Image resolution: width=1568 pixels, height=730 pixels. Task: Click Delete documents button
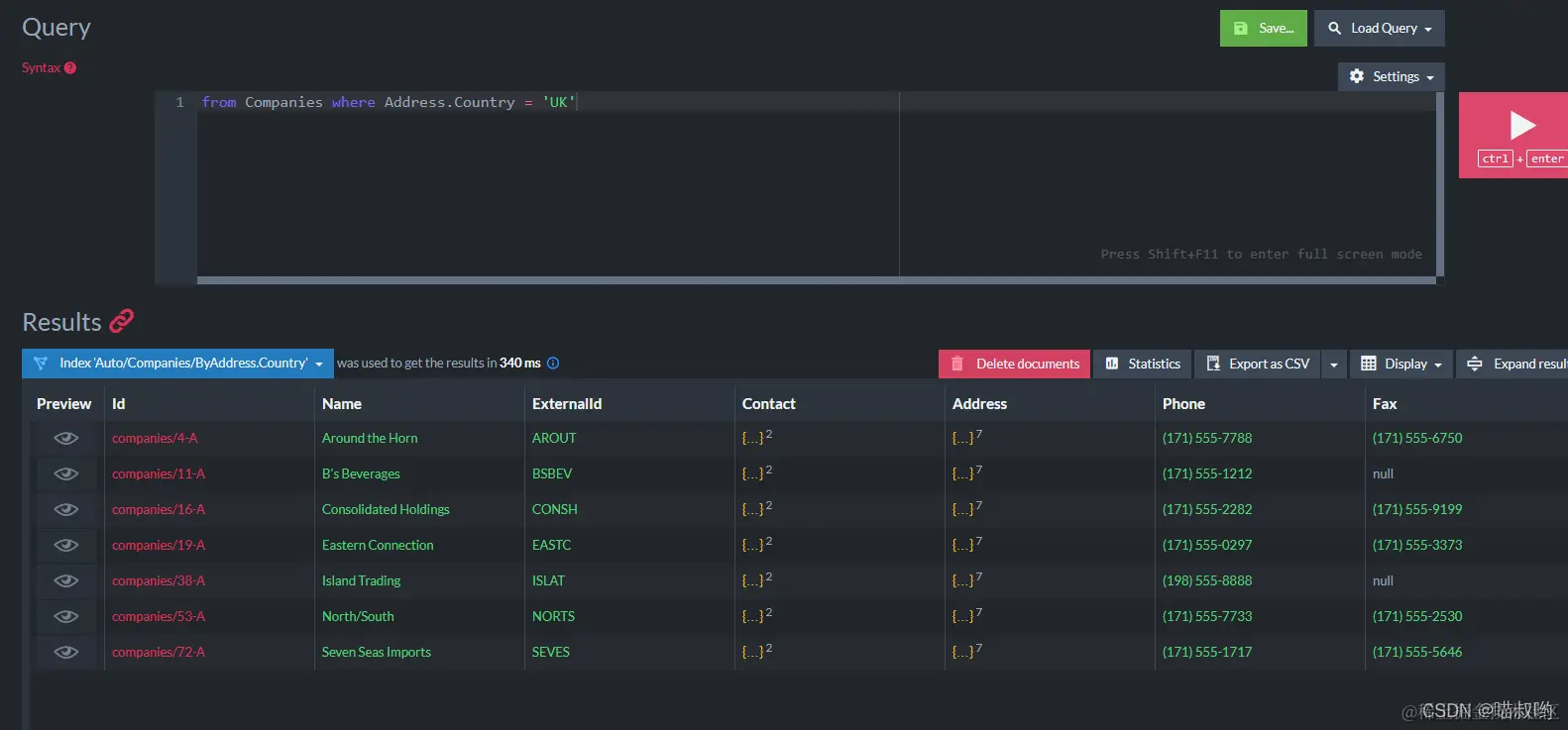(1015, 364)
